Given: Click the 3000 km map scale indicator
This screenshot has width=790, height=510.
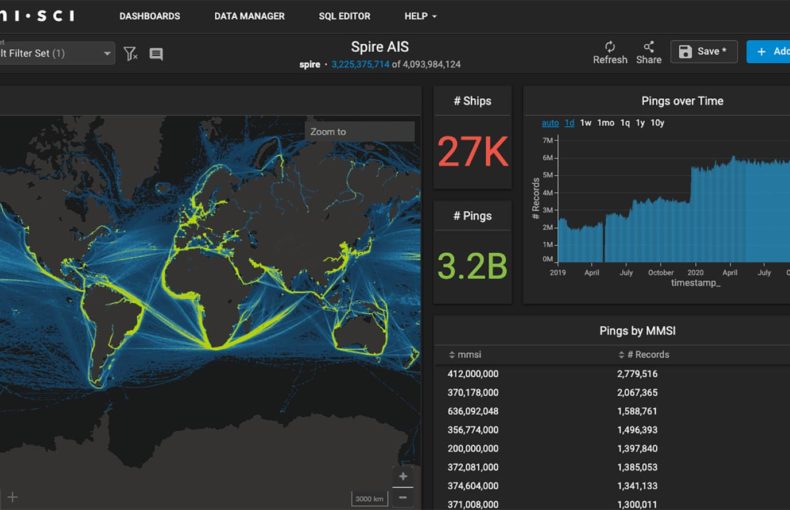Looking at the screenshot, I should [369, 499].
